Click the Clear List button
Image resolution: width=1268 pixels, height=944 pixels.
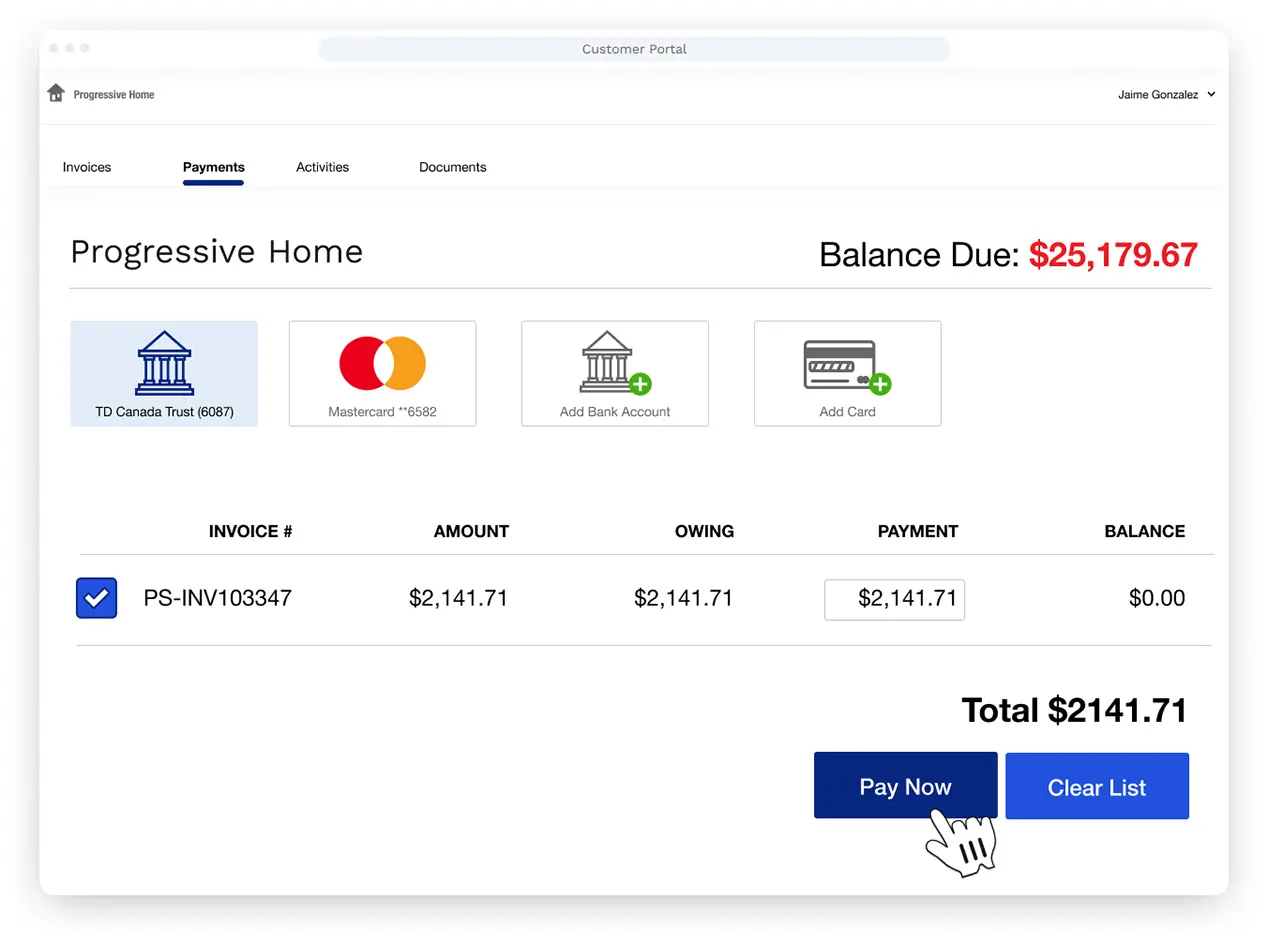[x=1097, y=786]
